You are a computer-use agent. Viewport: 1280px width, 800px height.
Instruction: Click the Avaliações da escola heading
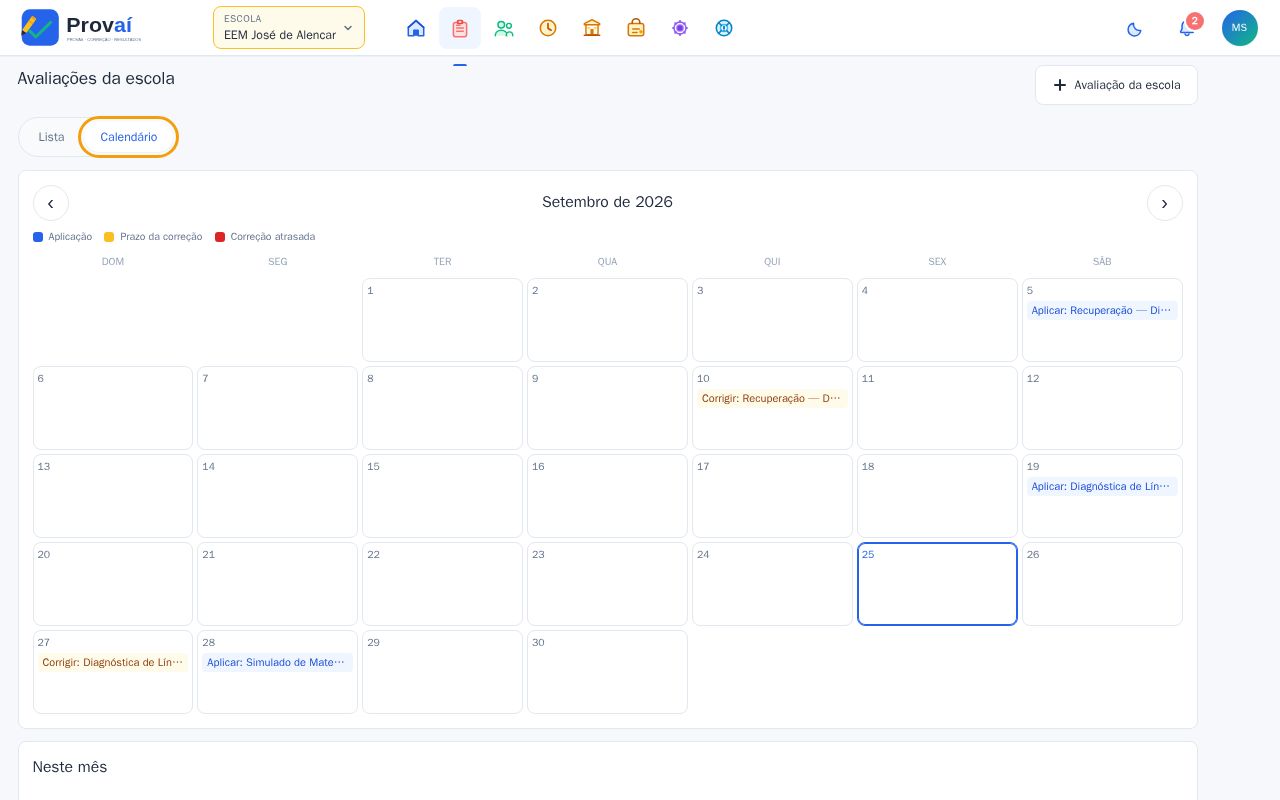pyautogui.click(x=96, y=79)
